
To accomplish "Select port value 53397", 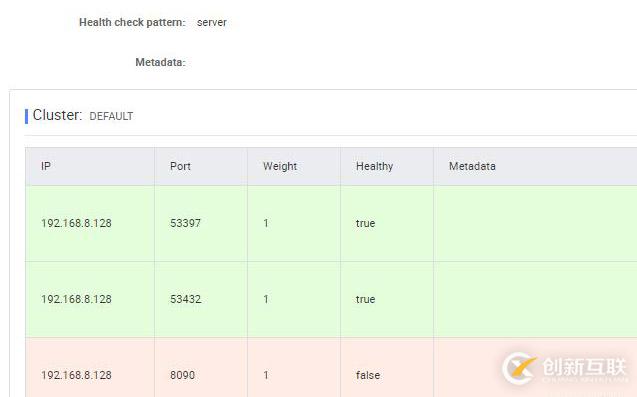I will point(186,223).
